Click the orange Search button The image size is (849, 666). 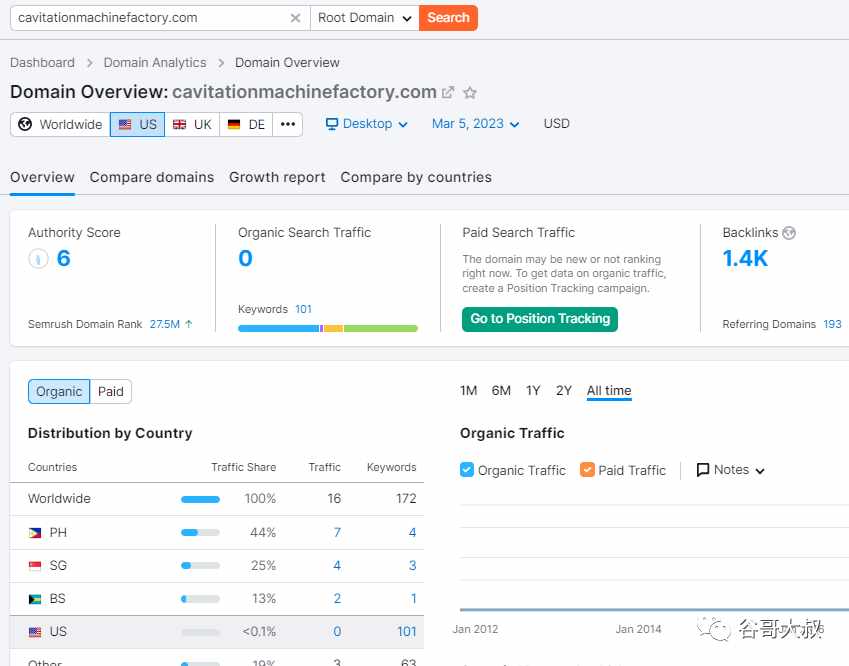point(448,18)
